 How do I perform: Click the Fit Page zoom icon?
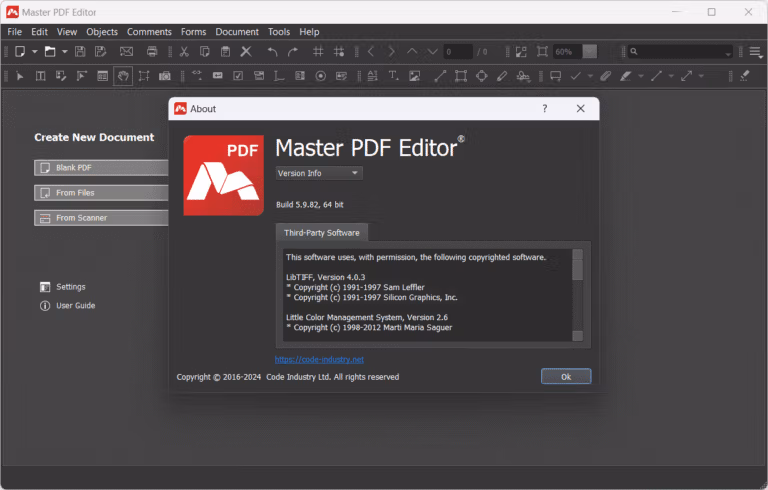coord(542,51)
